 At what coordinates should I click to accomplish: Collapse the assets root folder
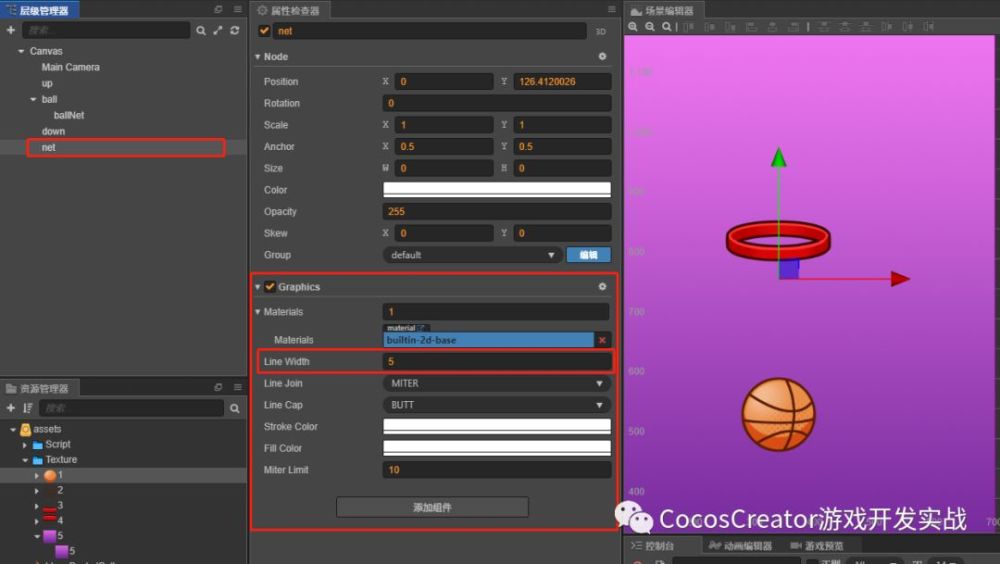[13, 429]
